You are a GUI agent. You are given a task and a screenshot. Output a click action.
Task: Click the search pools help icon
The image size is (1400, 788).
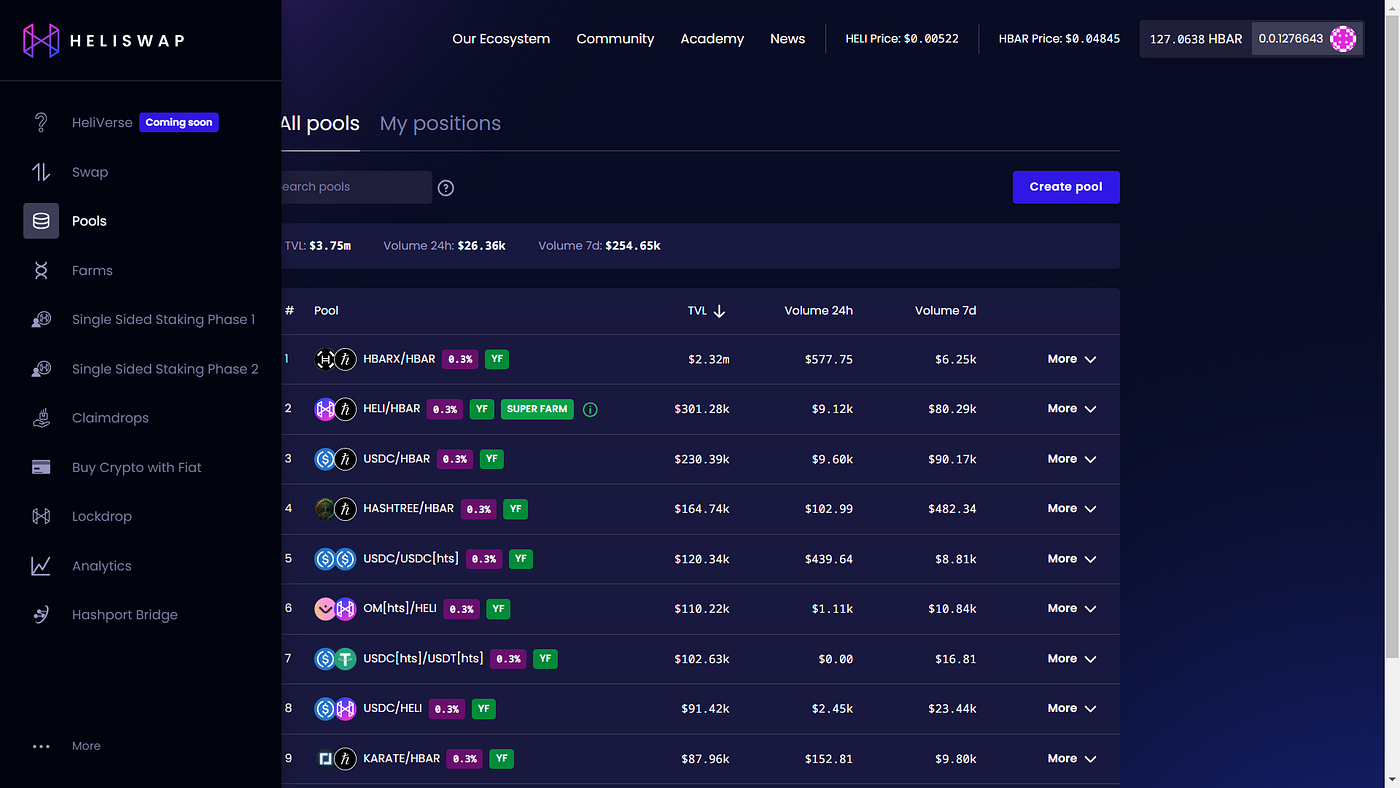tap(446, 188)
